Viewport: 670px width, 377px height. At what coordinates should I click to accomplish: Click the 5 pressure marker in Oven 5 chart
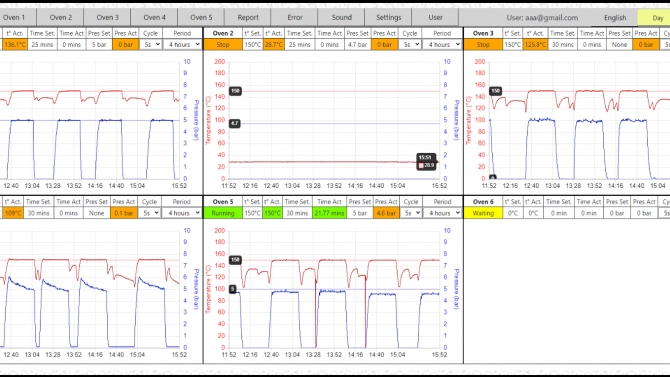pyautogui.click(x=232, y=289)
